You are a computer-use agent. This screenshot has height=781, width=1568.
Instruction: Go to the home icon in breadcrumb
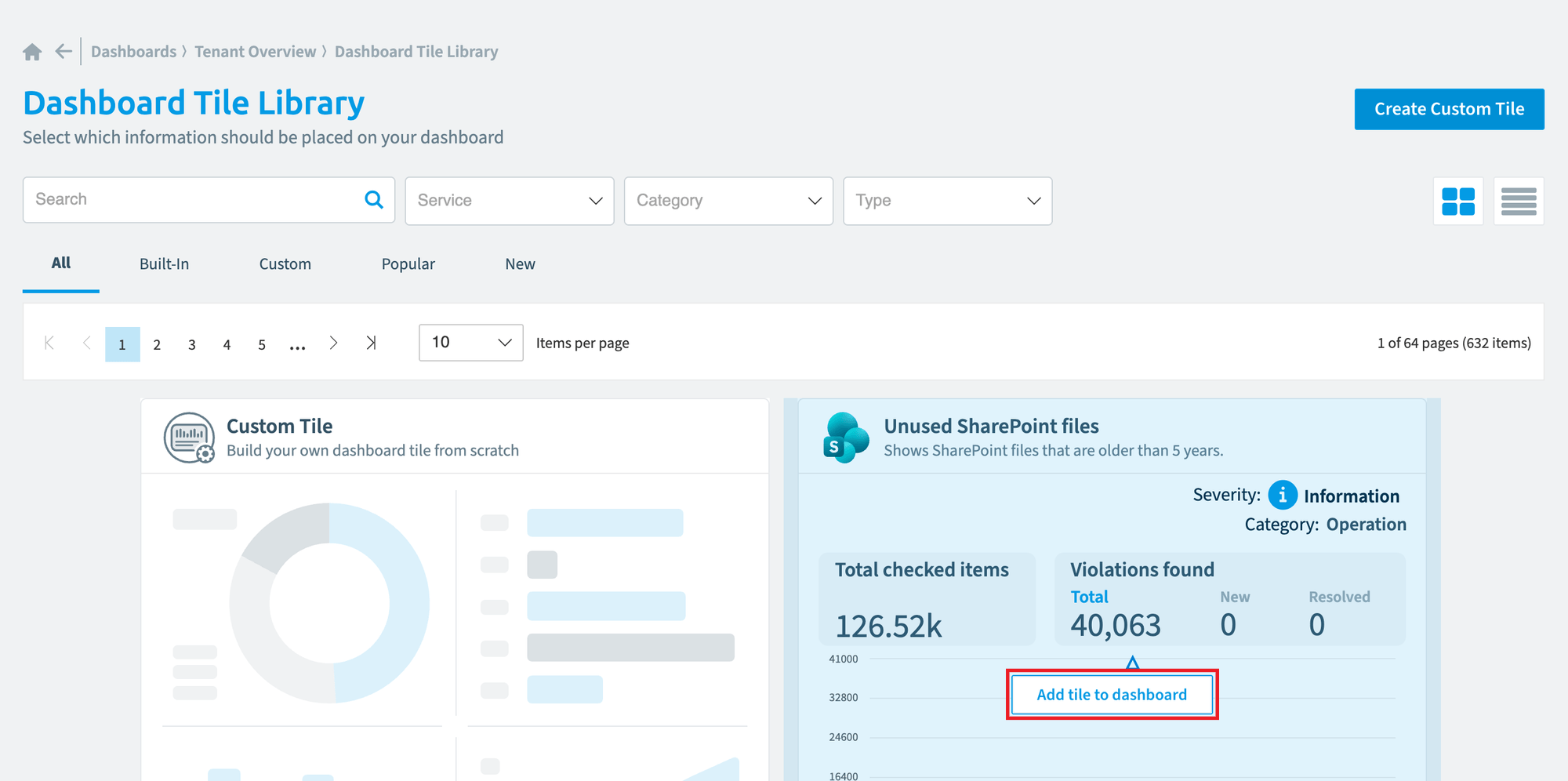coord(32,52)
